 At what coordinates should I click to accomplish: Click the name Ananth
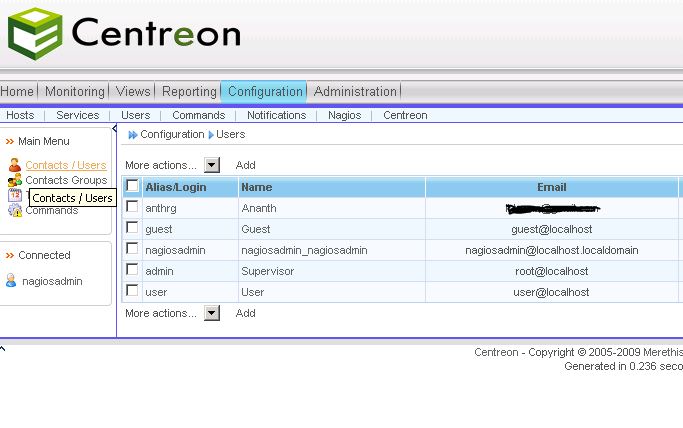pyautogui.click(x=259, y=208)
